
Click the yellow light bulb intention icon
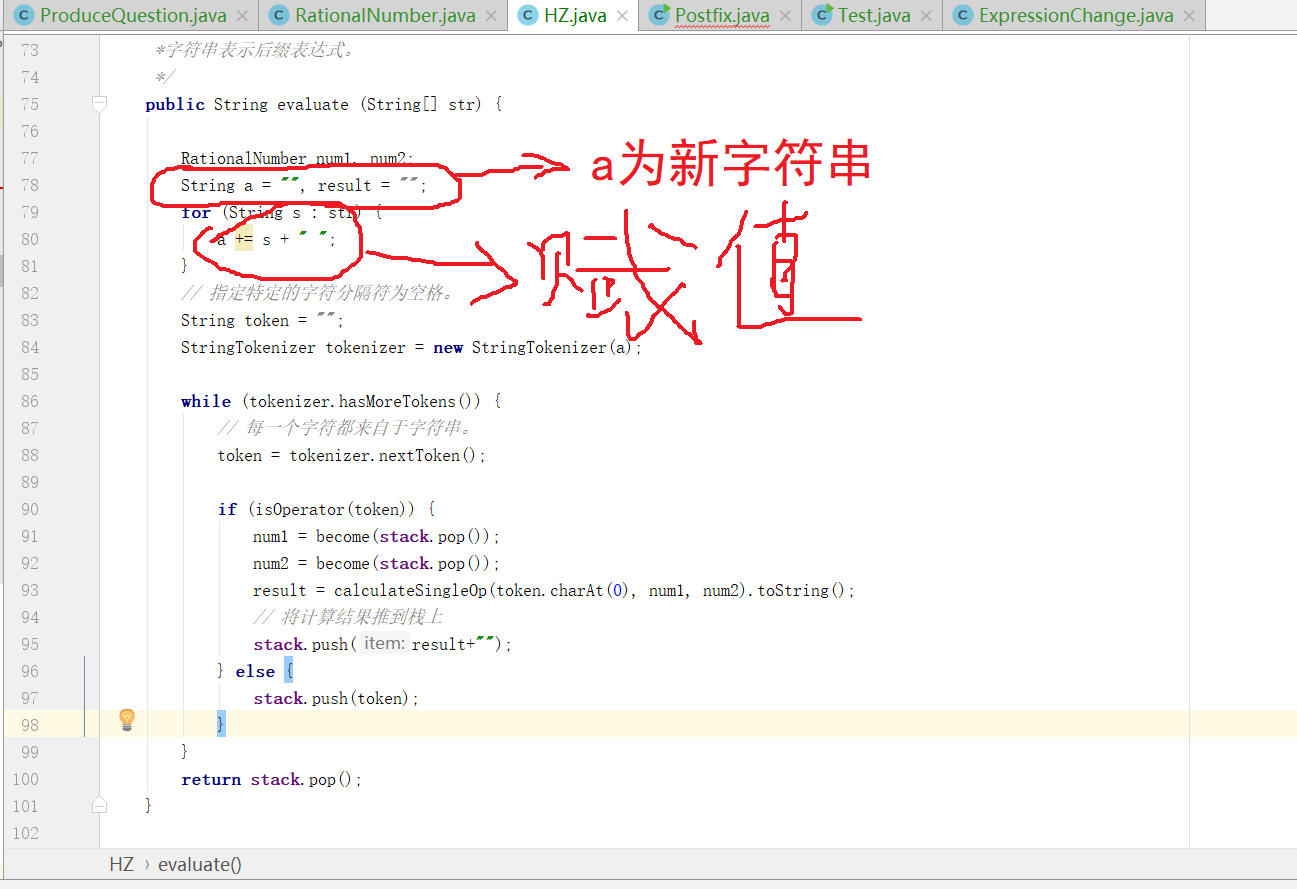coord(127,719)
